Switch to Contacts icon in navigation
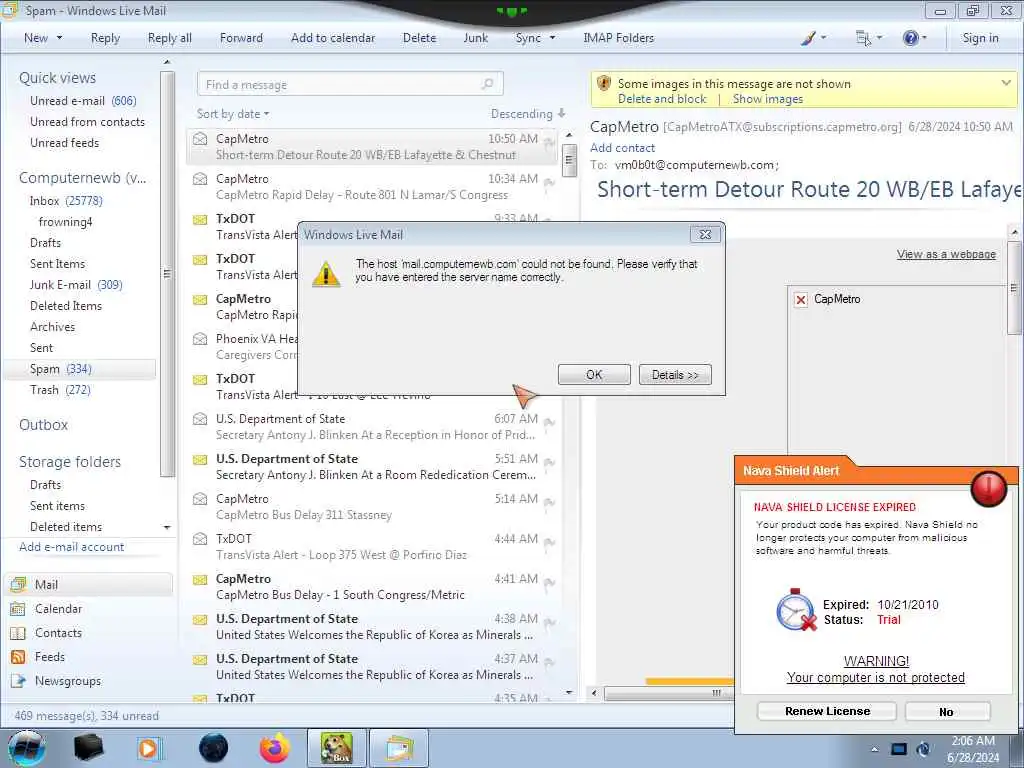Image resolution: width=1024 pixels, height=768 pixels. [18, 633]
